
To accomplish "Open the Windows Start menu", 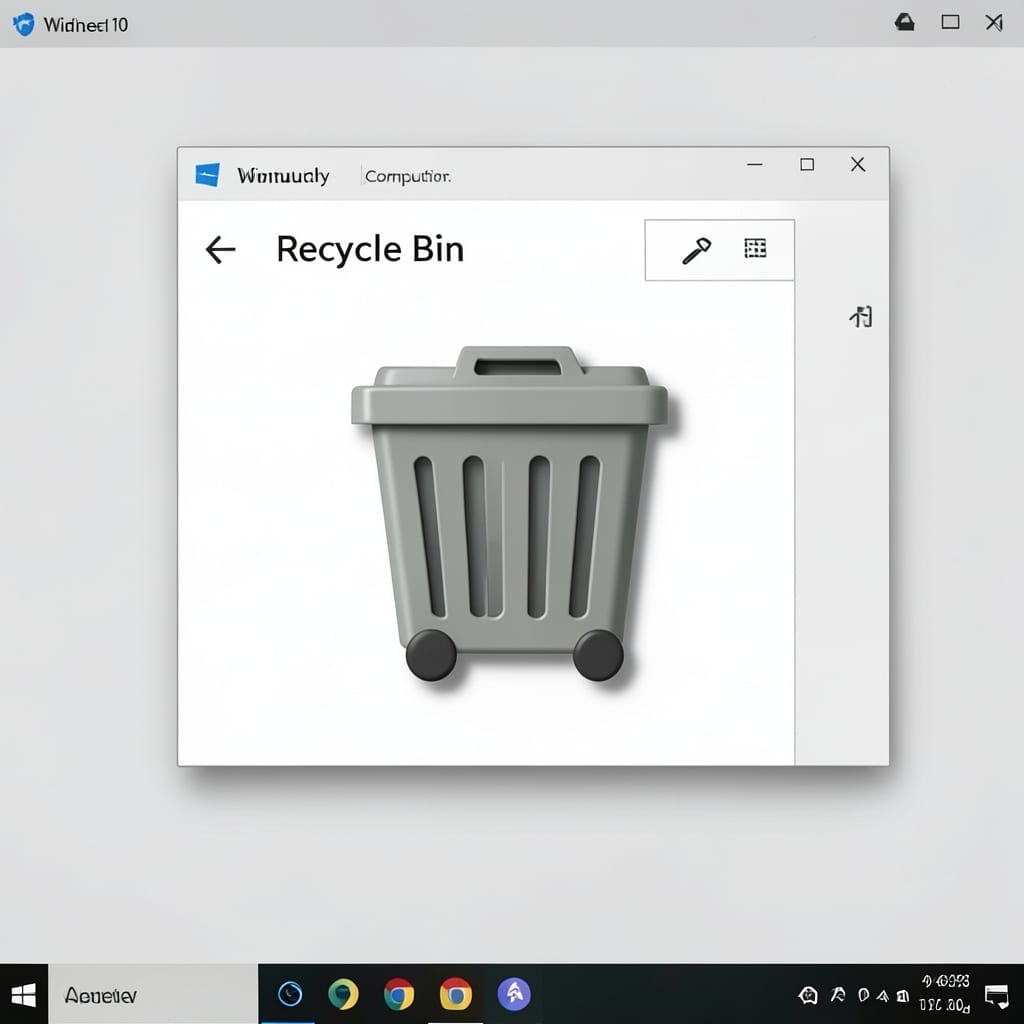I will [24, 995].
